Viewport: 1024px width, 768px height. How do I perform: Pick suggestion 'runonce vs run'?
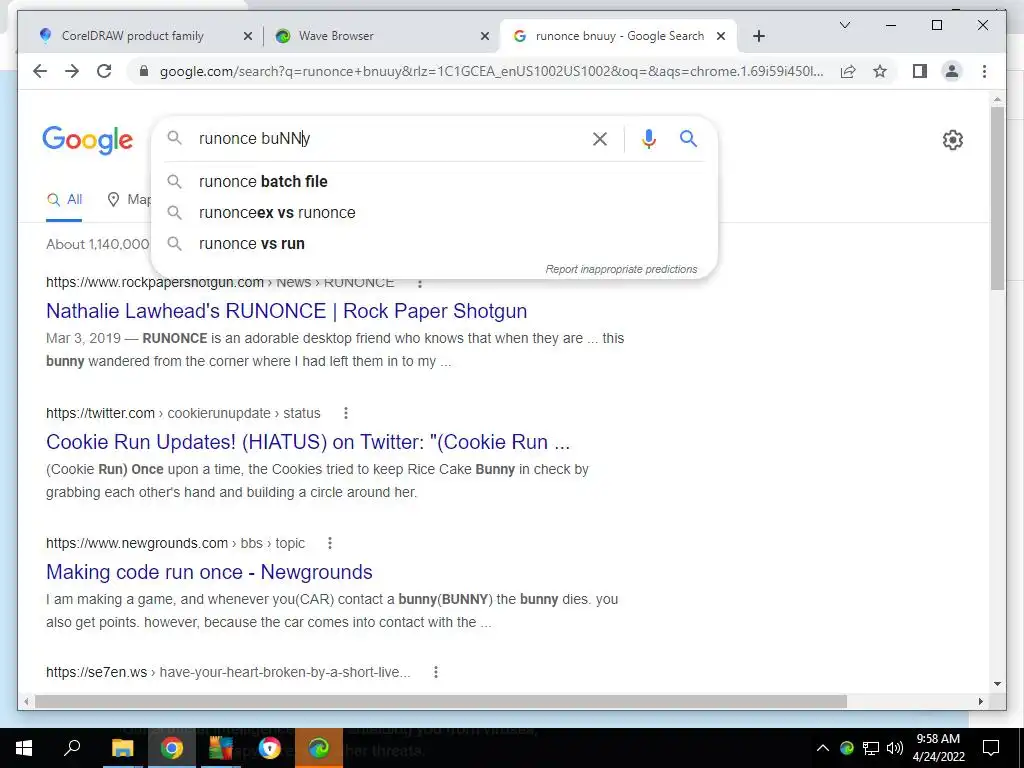point(434,244)
